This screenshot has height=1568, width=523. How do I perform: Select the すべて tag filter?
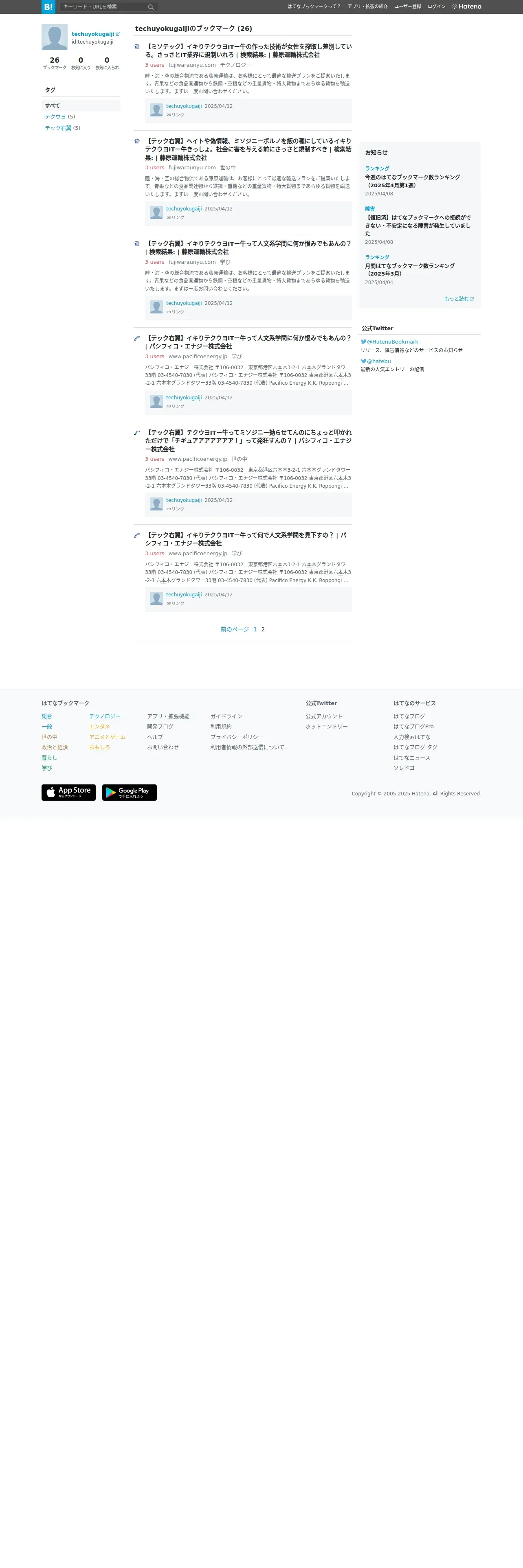[81, 105]
